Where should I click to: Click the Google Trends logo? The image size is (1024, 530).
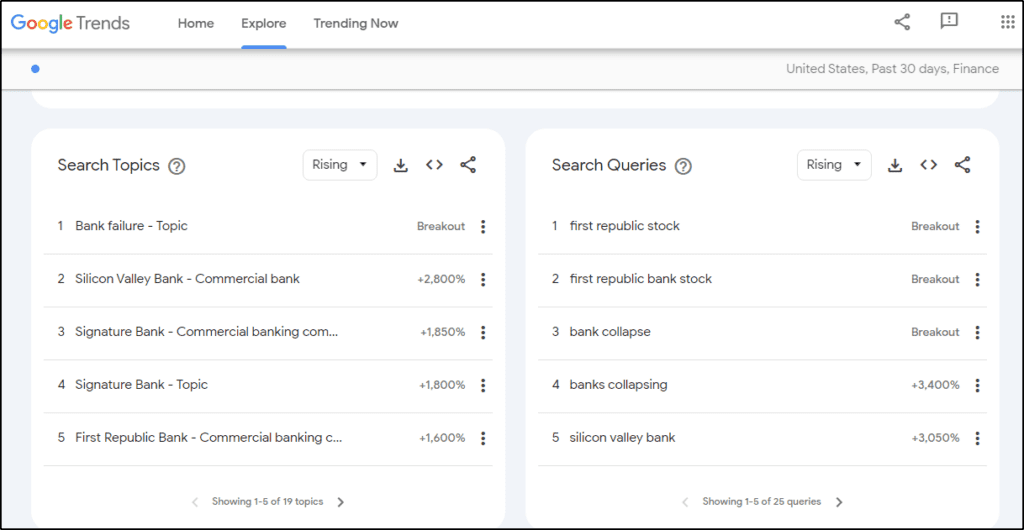pos(70,23)
